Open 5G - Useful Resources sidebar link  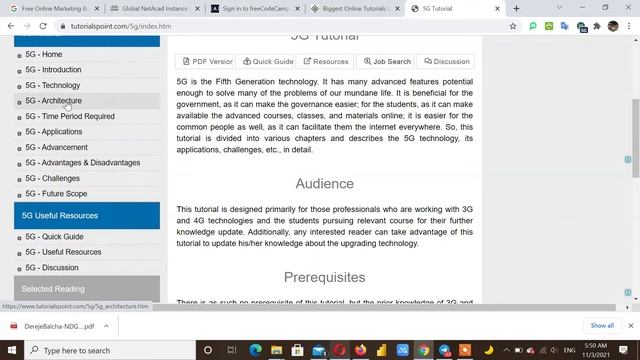point(63,252)
